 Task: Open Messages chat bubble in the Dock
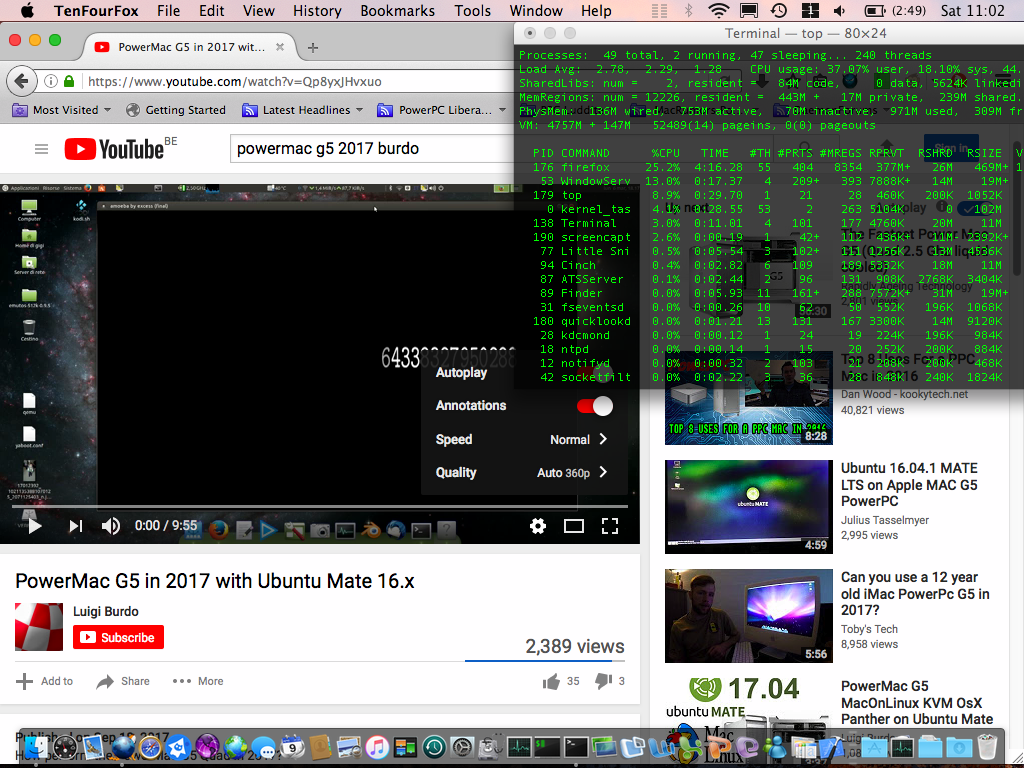click(x=264, y=747)
